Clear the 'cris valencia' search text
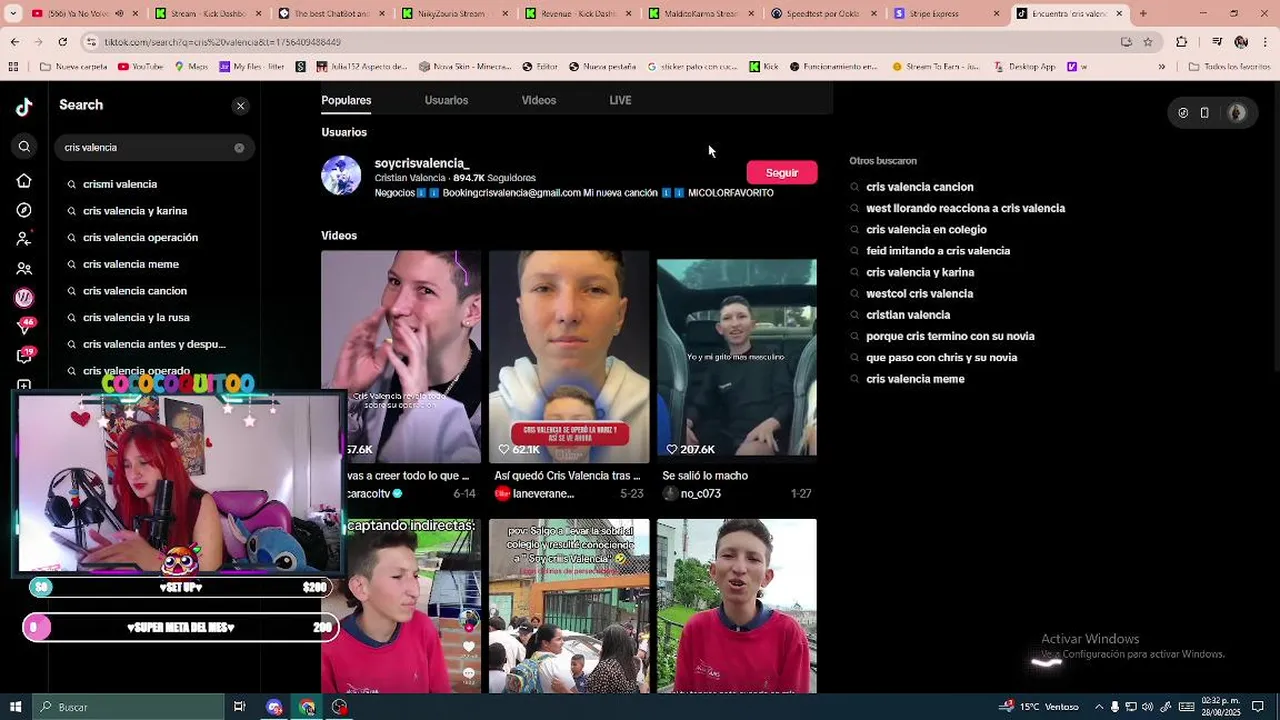The image size is (1280, 720). [239, 148]
